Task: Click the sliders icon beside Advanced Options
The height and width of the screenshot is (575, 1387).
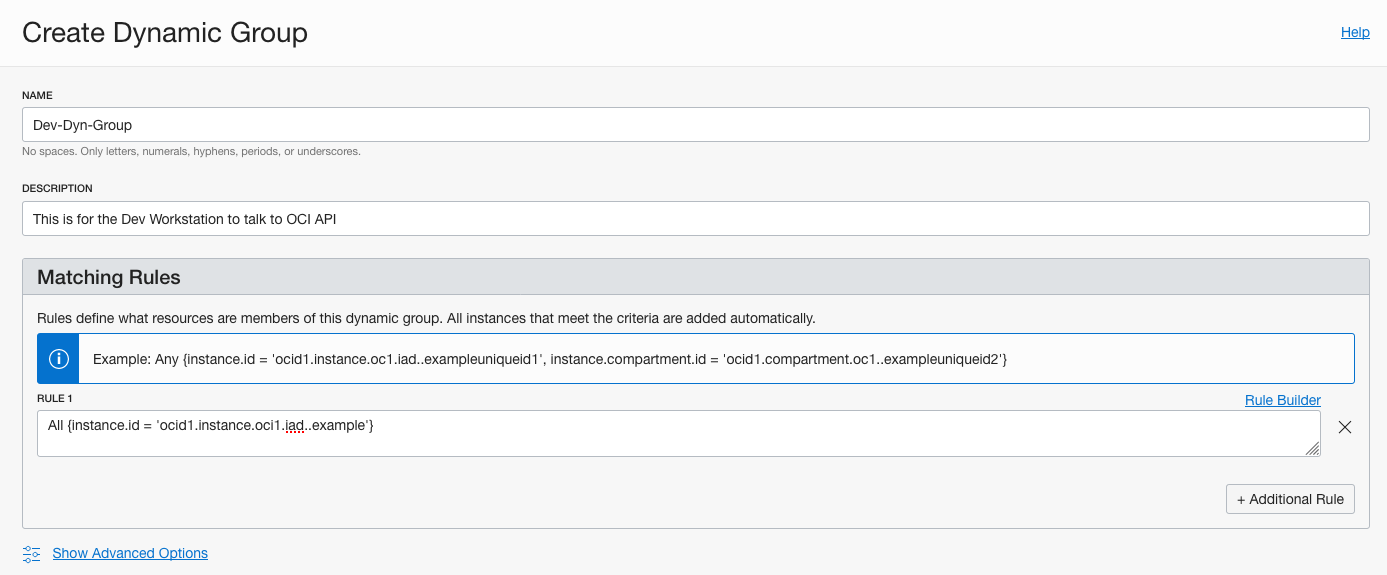Action: [x=32, y=553]
